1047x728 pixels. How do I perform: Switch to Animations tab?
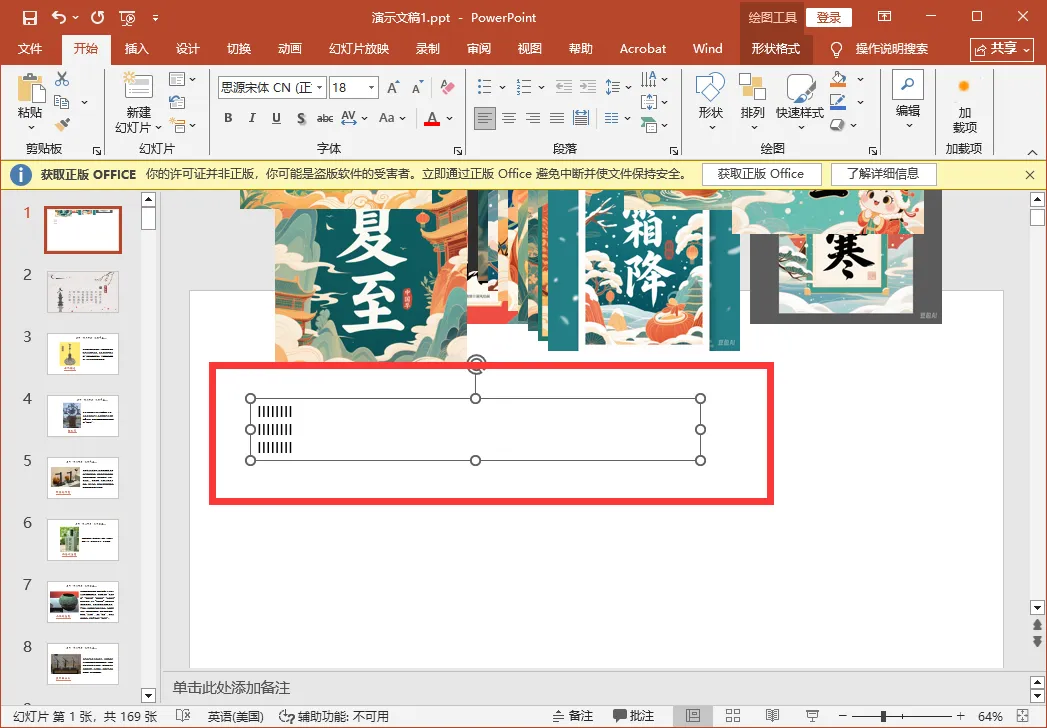coord(290,49)
